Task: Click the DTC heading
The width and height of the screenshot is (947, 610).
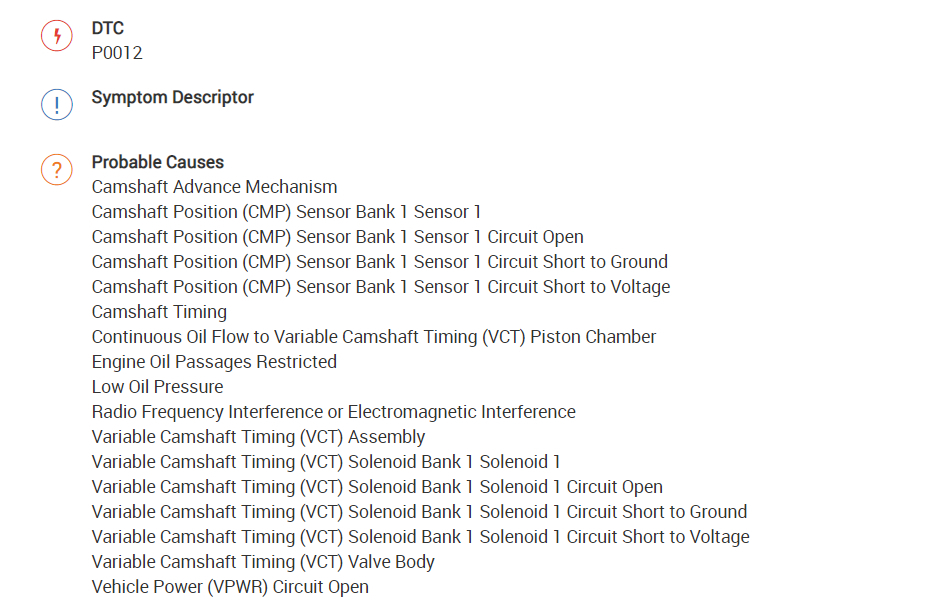Action: click(x=108, y=28)
